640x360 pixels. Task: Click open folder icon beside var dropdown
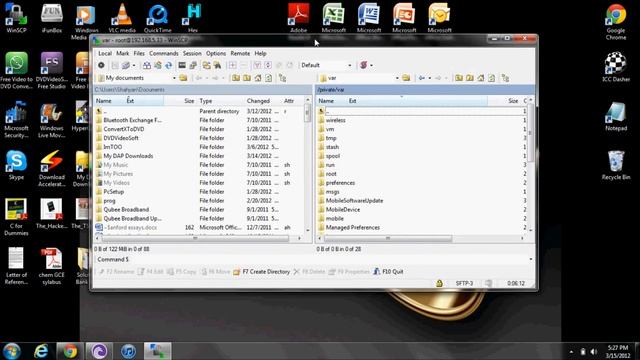[406, 78]
